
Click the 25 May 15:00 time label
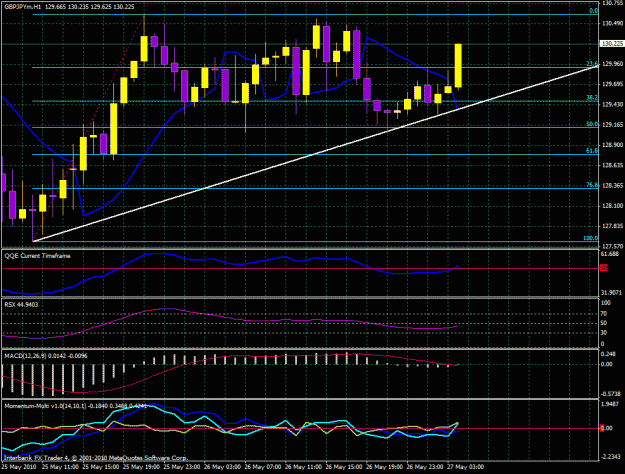click(101, 467)
